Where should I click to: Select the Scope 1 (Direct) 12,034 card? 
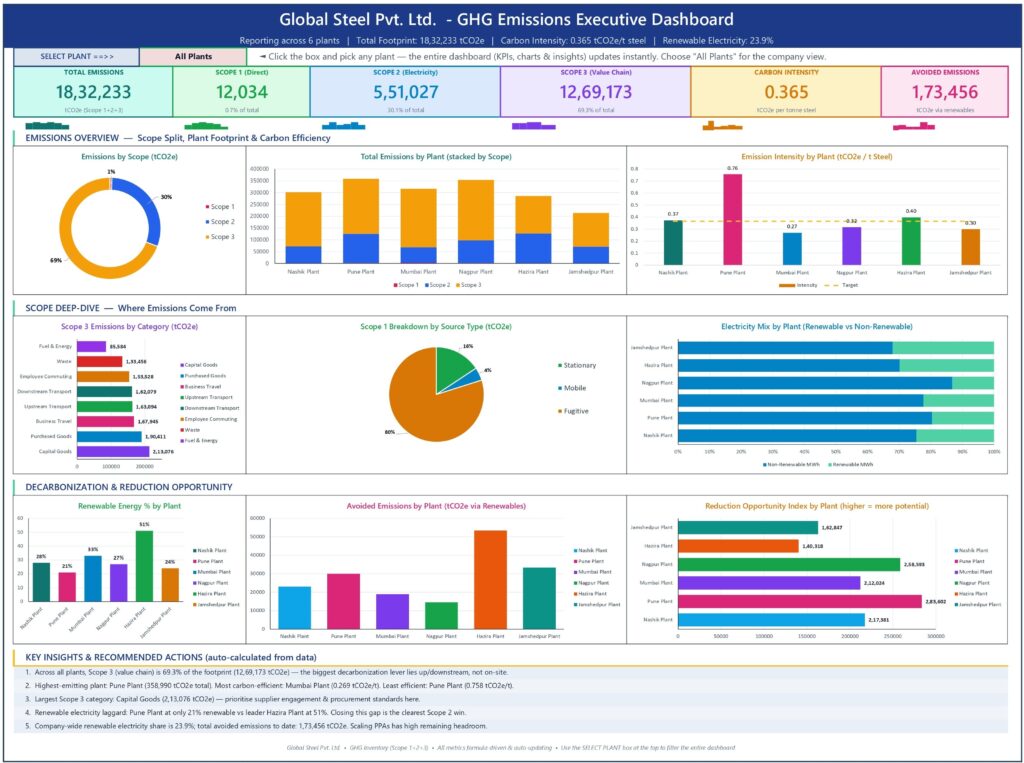242,91
